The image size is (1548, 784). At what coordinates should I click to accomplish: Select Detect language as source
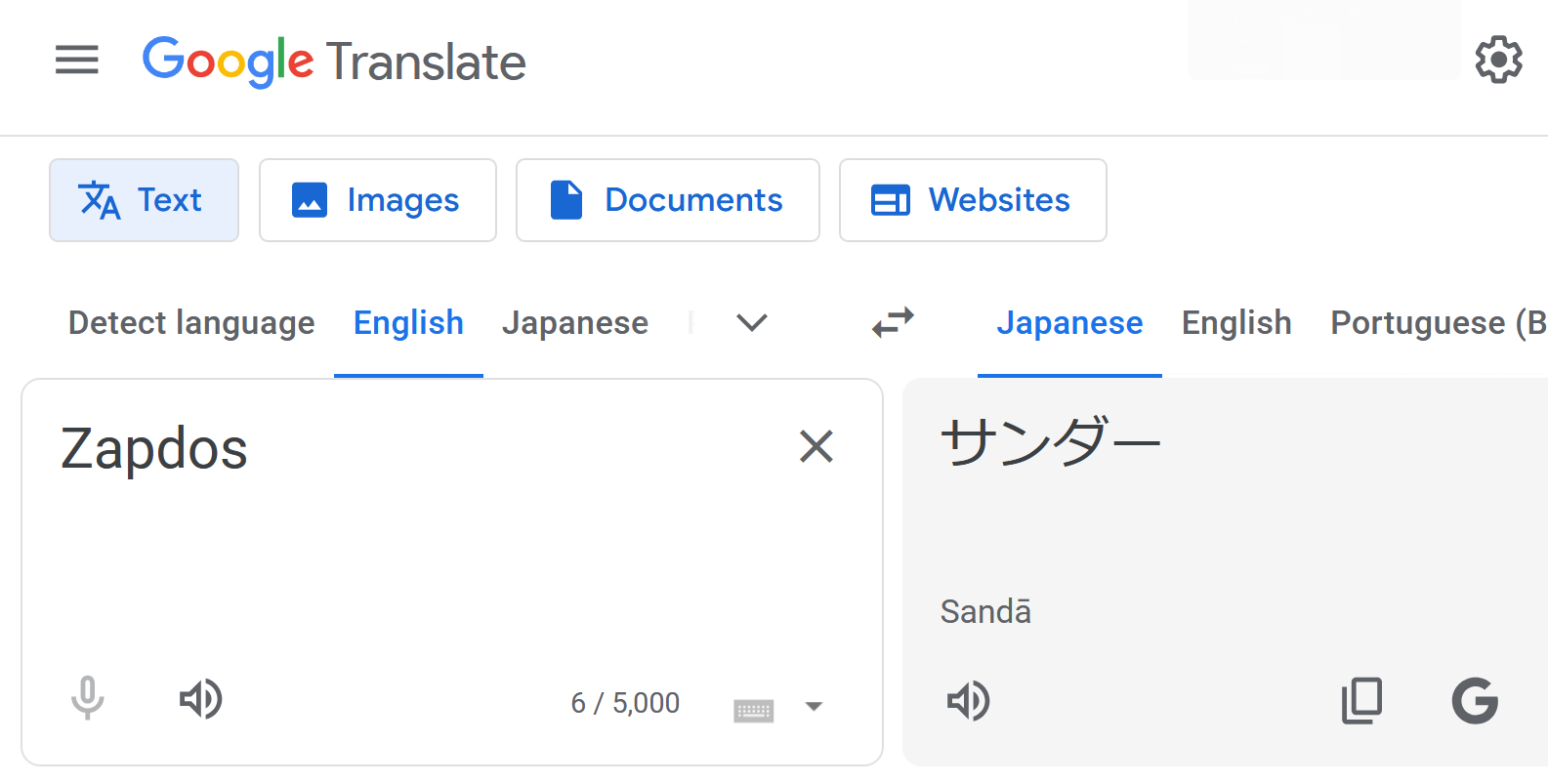tap(191, 323)
